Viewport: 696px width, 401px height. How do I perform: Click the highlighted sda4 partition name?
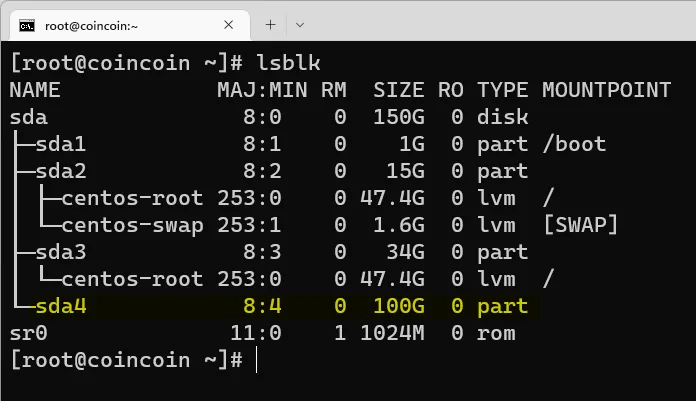pos(61,306)
